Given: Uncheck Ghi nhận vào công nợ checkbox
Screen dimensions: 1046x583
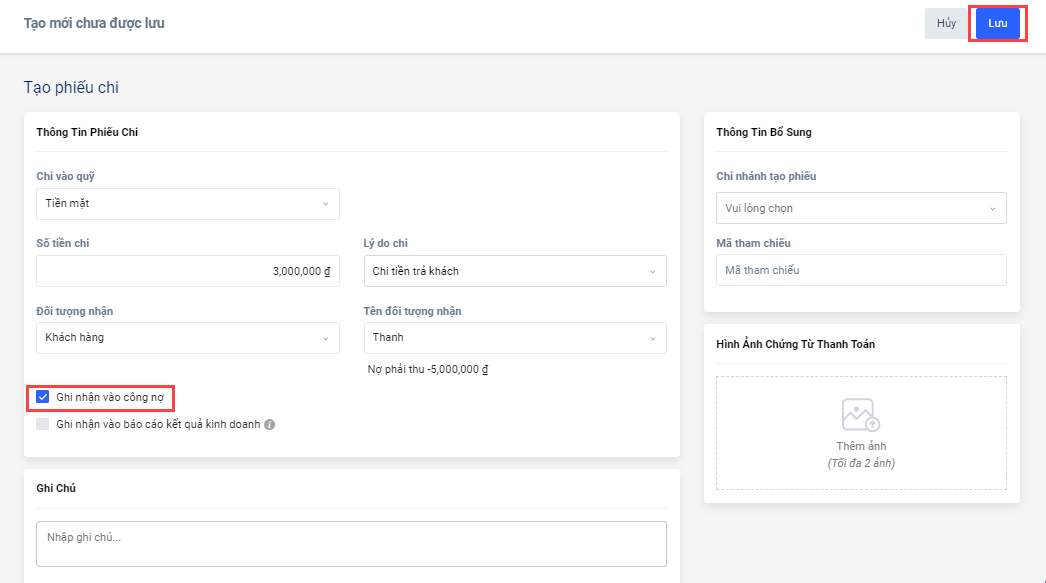Looking at the screenshot, I should [x=43, y=397].
